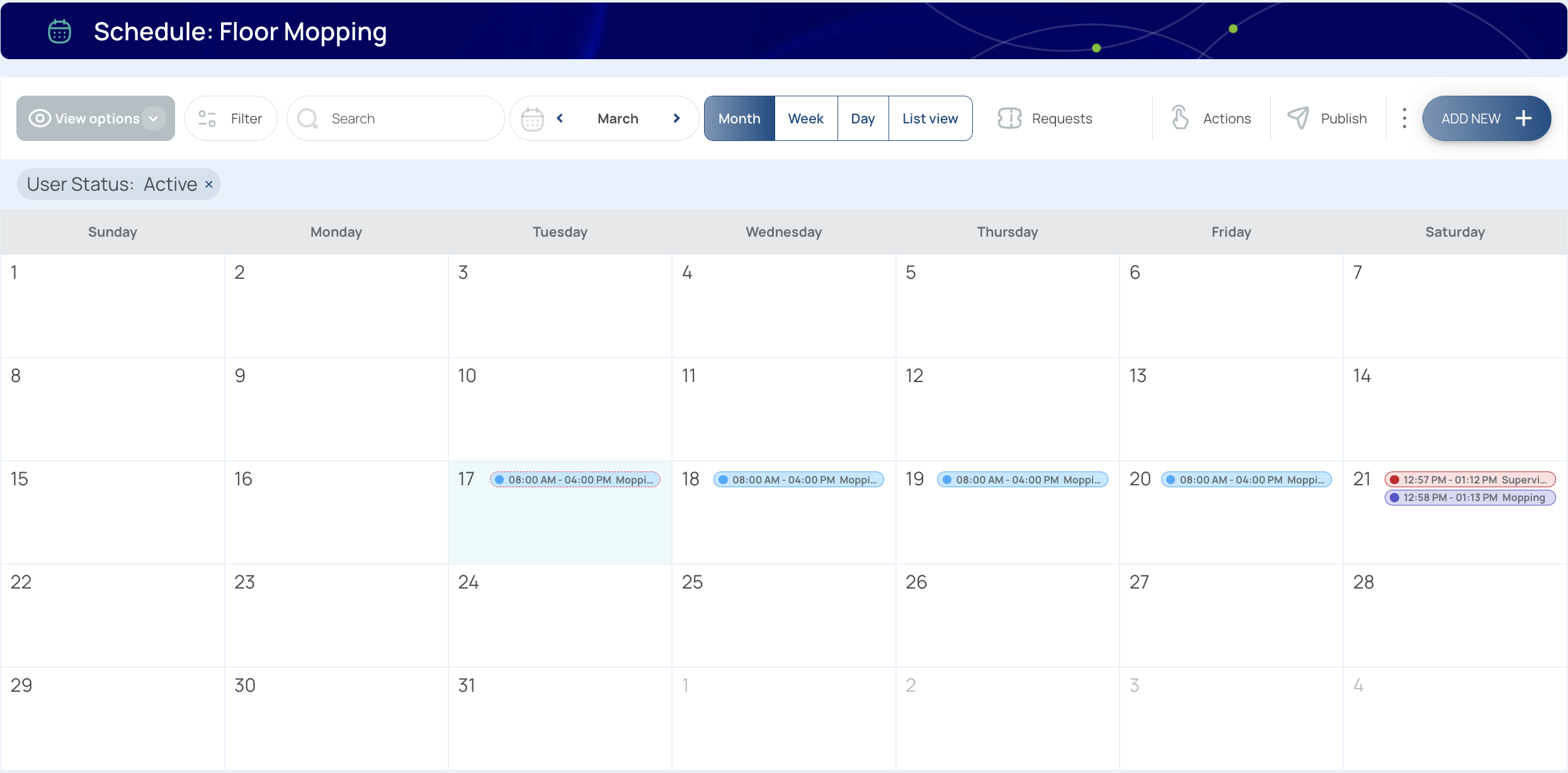
Task: Open Requests ticket icon
Action: (x=1009, y=118)
